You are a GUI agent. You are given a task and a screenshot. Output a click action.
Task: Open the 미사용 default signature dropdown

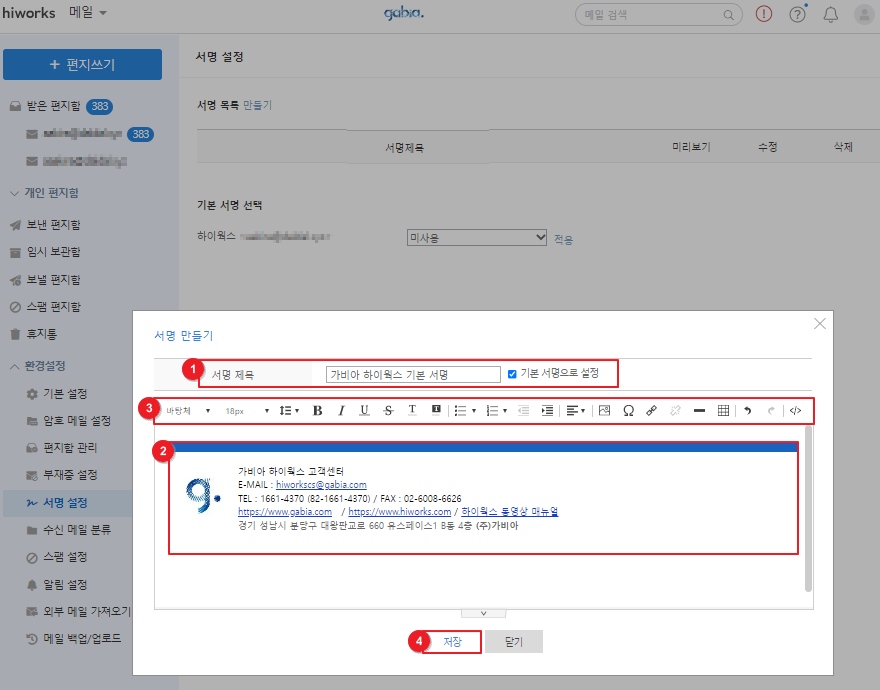[x=476, y=237]
